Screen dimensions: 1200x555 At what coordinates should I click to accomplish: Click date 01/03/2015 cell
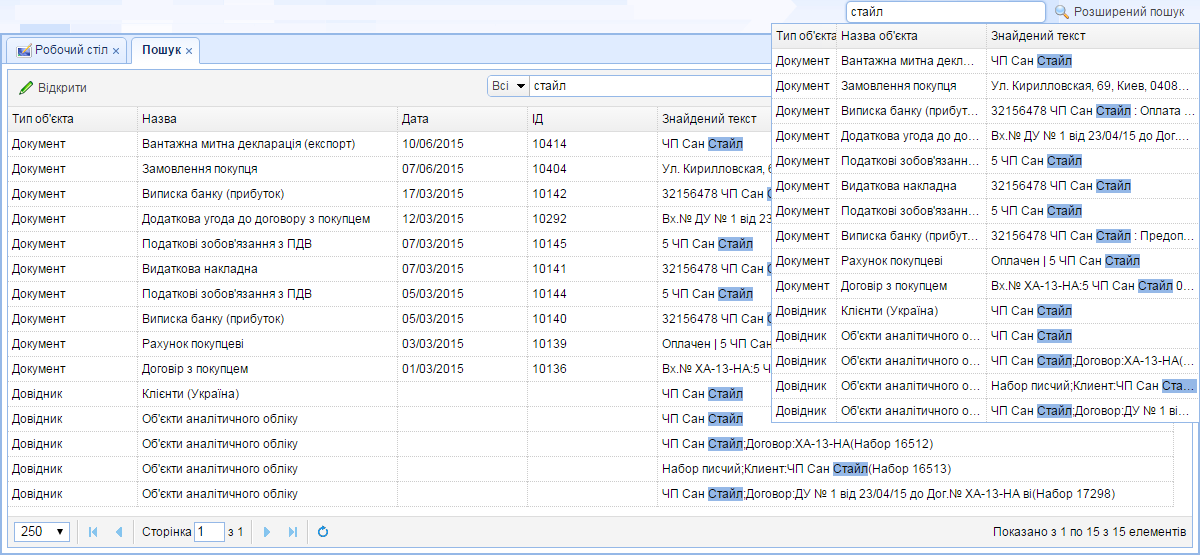pyautogui.click(x=462, y=369)
